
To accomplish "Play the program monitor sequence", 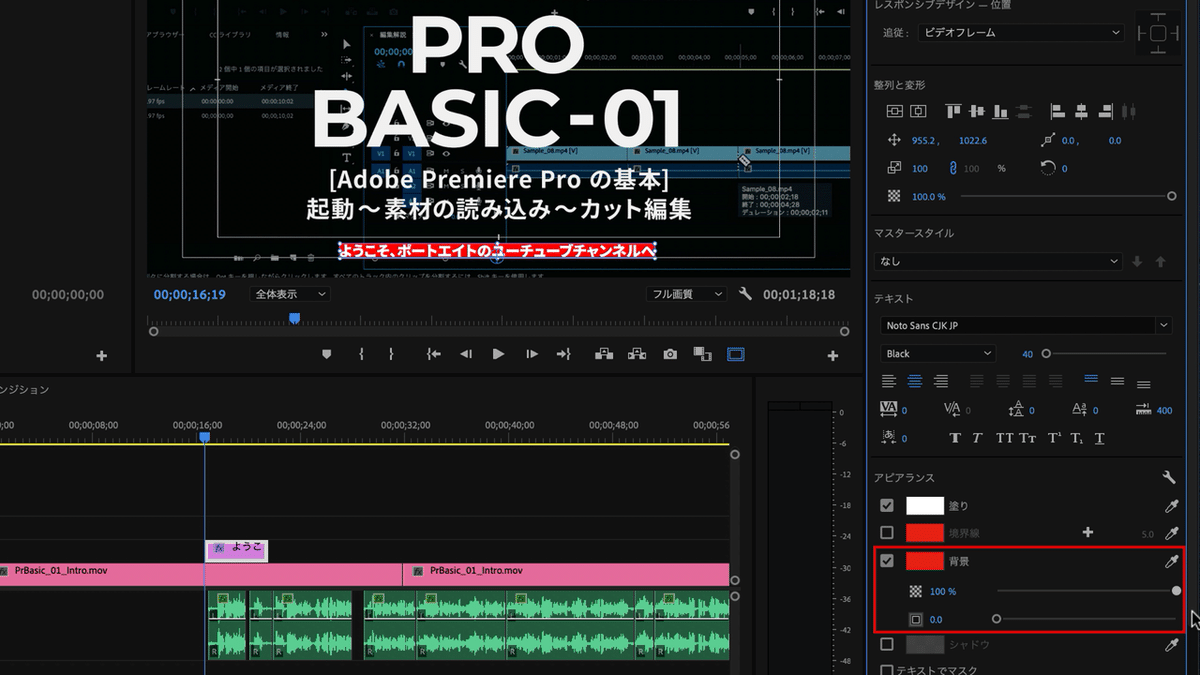I will tap(498, 354).
